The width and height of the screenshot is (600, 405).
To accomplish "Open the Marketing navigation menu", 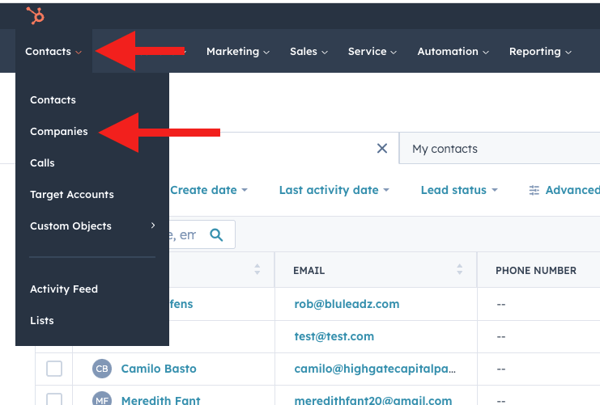I will pyautogui.click(x=238, y=51).
